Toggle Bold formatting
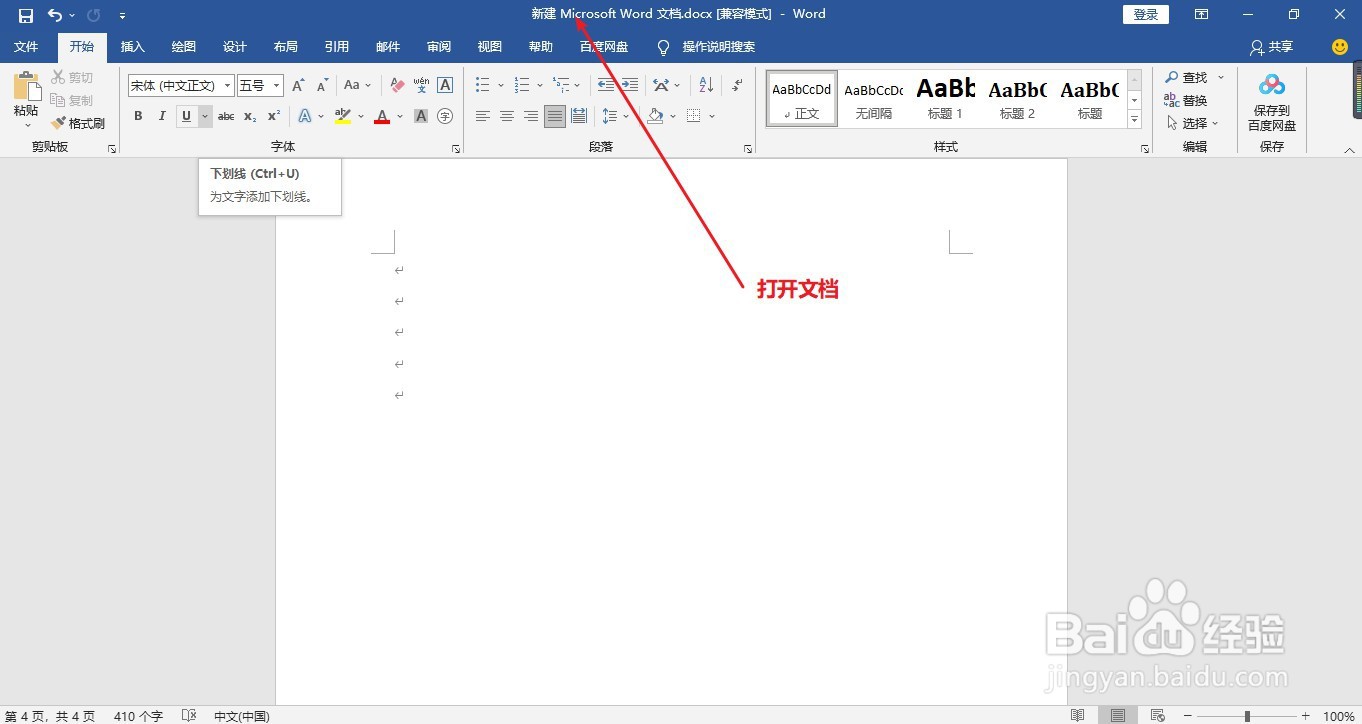Image resolution: width=1362 pixels, height=724 pixels. pyautogui.click(x=138, y=116)
